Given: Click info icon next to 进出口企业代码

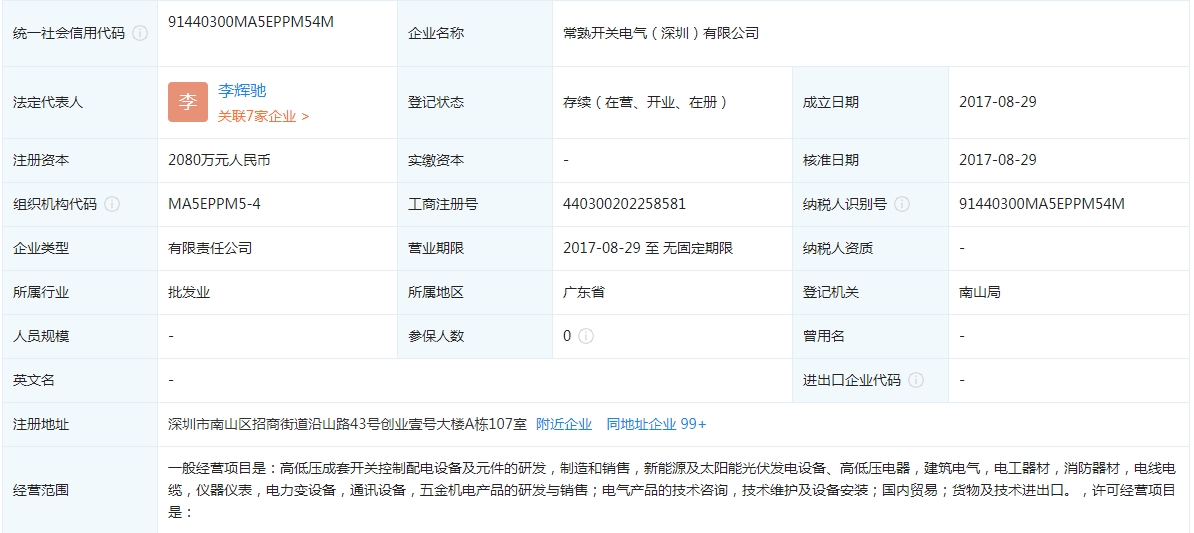Looking at the screenshot, I should [x=916, y=380].
